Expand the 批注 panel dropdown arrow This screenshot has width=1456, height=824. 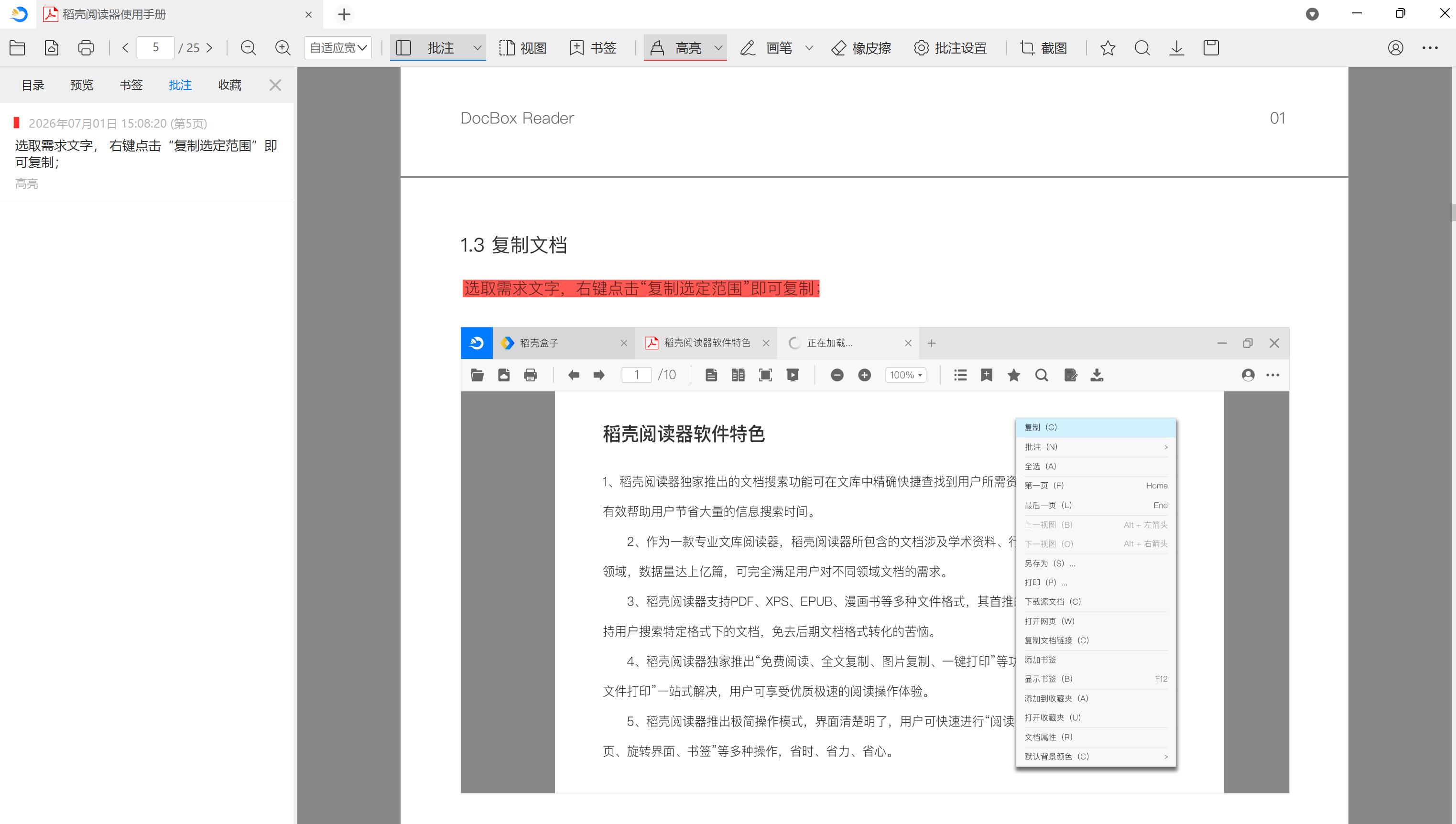pos(477,48)
